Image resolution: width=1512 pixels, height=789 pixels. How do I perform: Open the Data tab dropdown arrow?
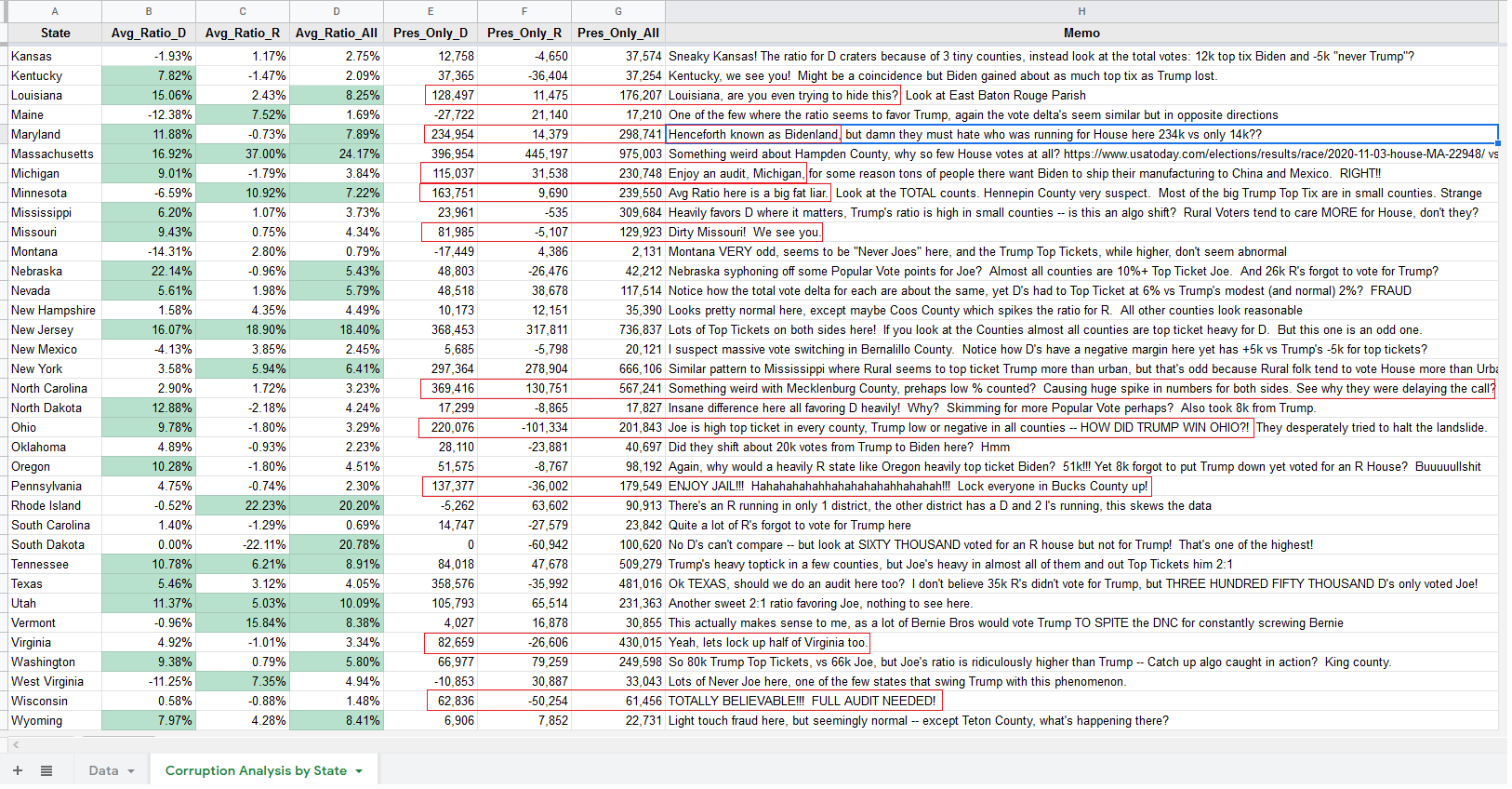coord(131,771)
